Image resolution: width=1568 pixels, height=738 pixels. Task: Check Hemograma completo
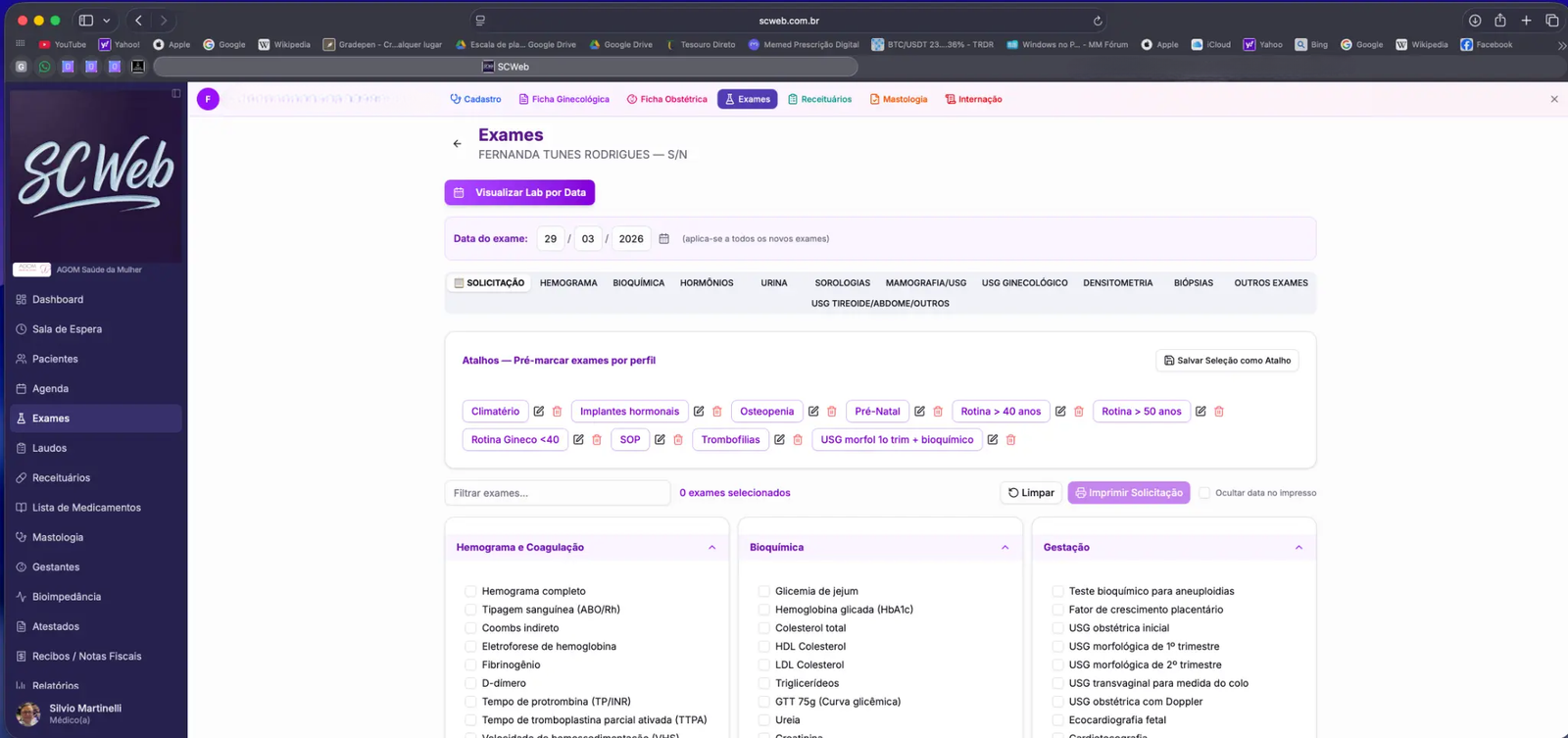coord(470,591)
